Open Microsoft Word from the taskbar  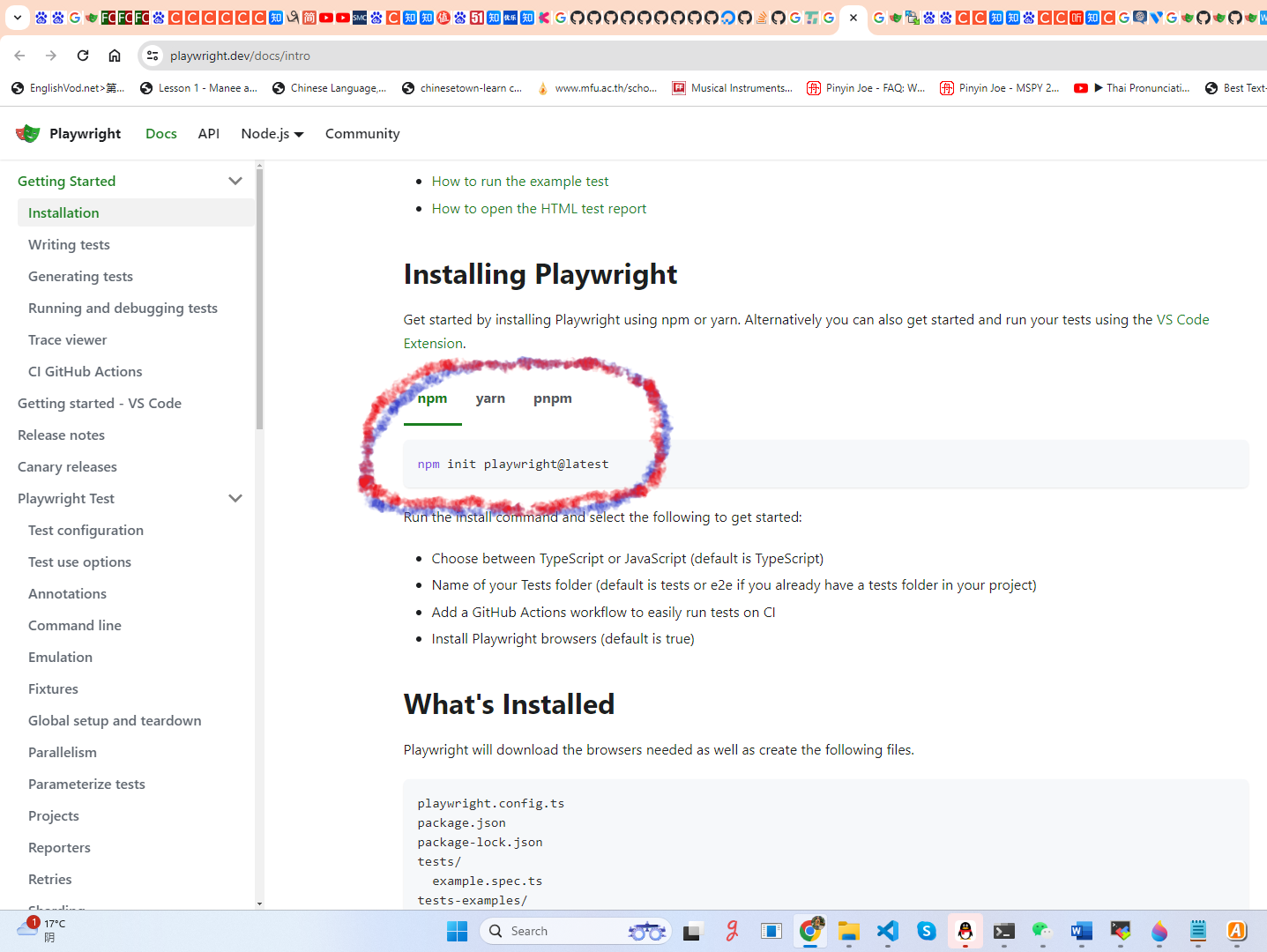[x=1082, y=931]
